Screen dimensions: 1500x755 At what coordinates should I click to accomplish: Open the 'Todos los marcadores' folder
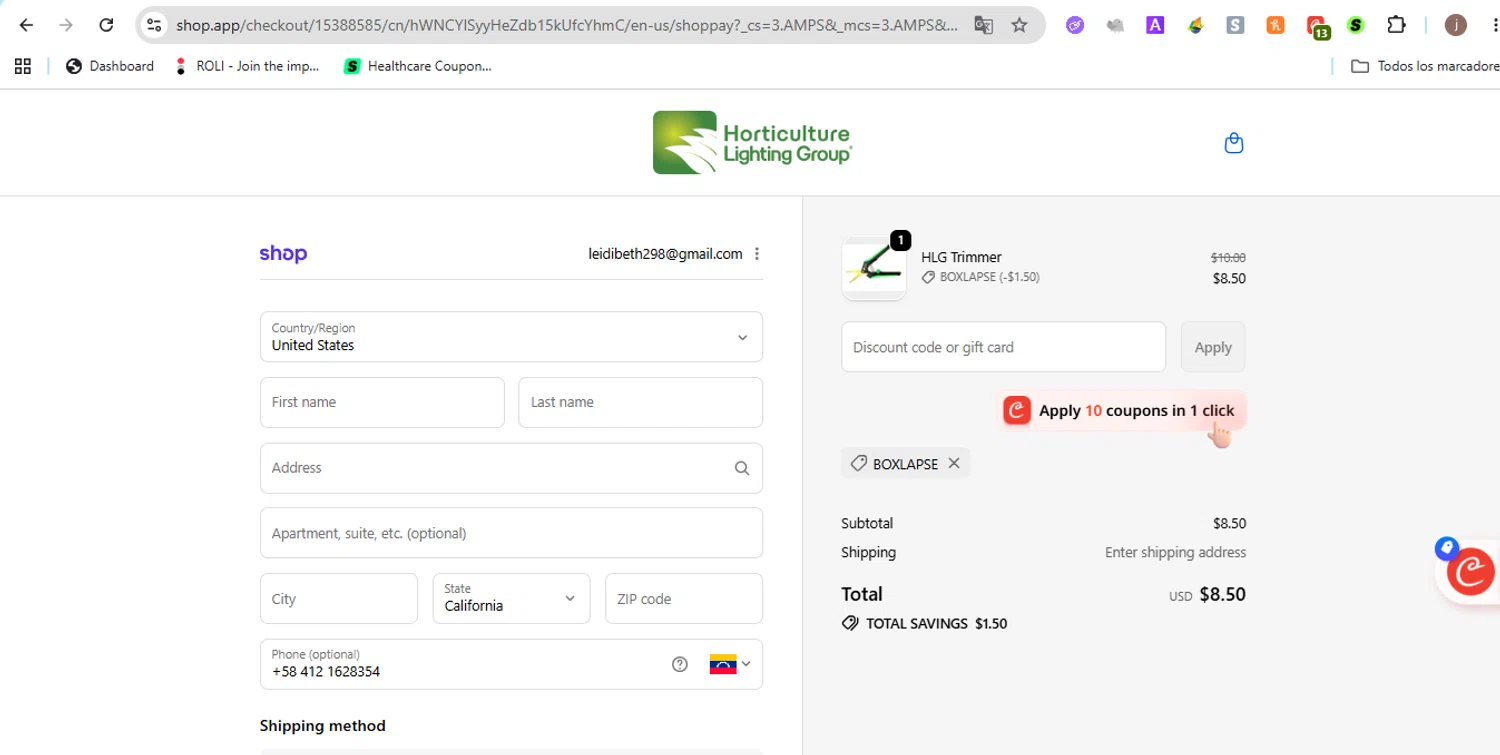click(x=1424, y=66)
